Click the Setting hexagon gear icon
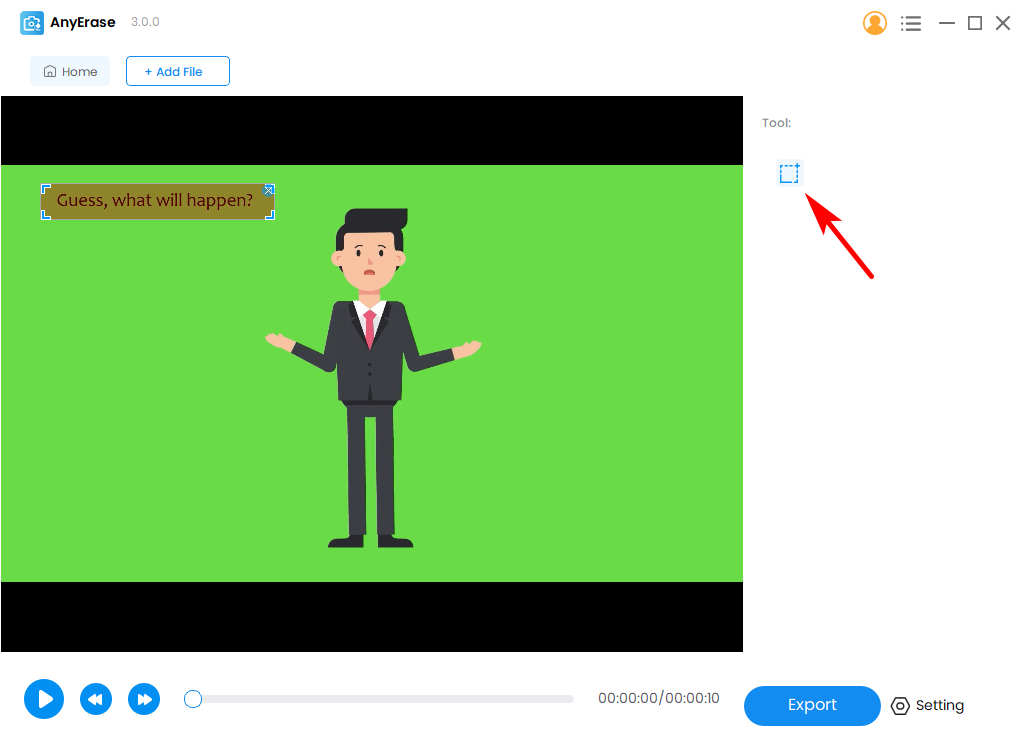This screenshot has height=738, width=1024. pos(900,706)
